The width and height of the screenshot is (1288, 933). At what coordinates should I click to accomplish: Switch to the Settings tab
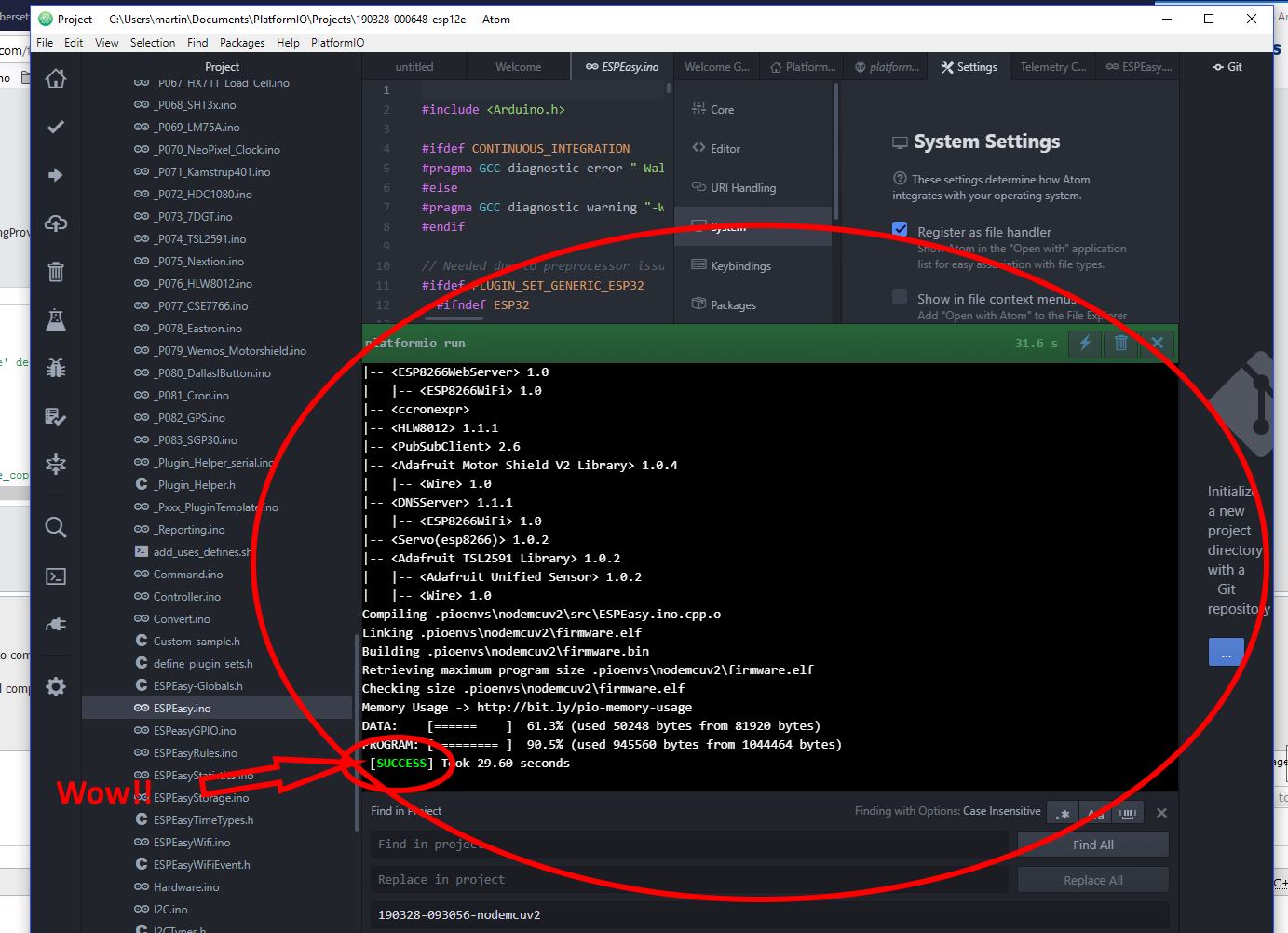pos(969,67)
